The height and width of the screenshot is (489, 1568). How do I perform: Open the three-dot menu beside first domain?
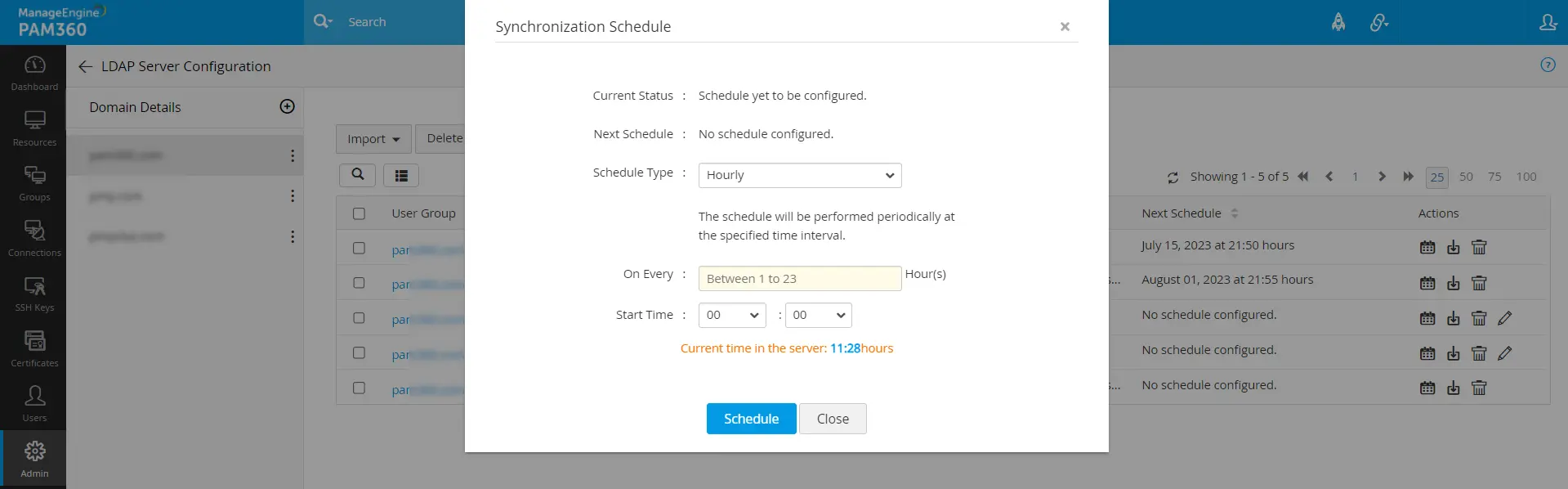(x=293, y=155)
